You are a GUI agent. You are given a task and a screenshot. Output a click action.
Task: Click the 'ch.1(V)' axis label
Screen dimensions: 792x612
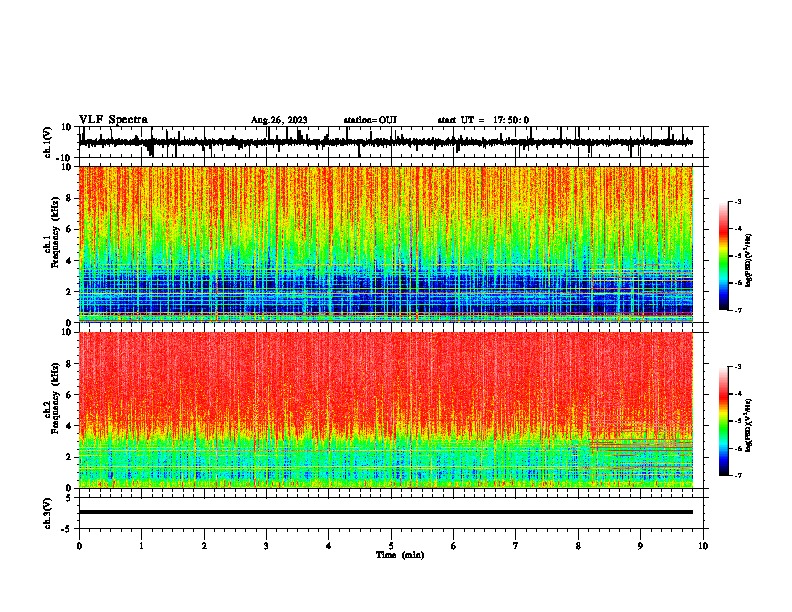(48, 142)
